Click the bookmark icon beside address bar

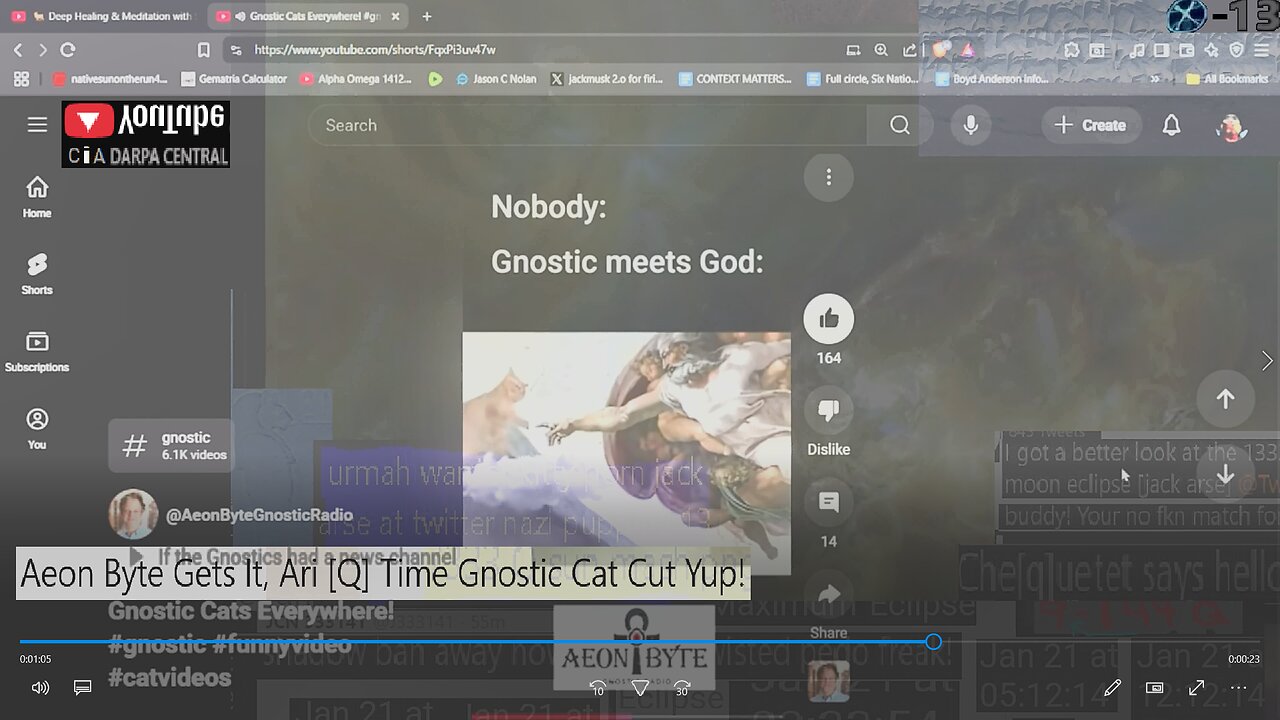[203, 50]
